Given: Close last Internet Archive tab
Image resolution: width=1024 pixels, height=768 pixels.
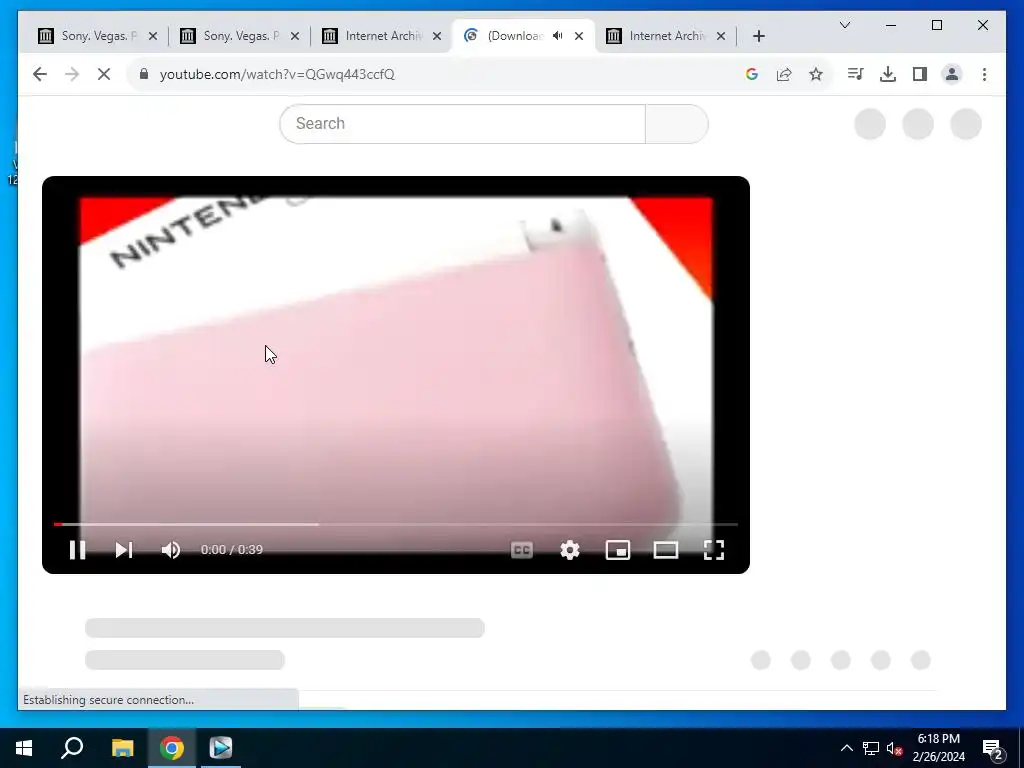Looking at the screenshot, I should (721, 36).
